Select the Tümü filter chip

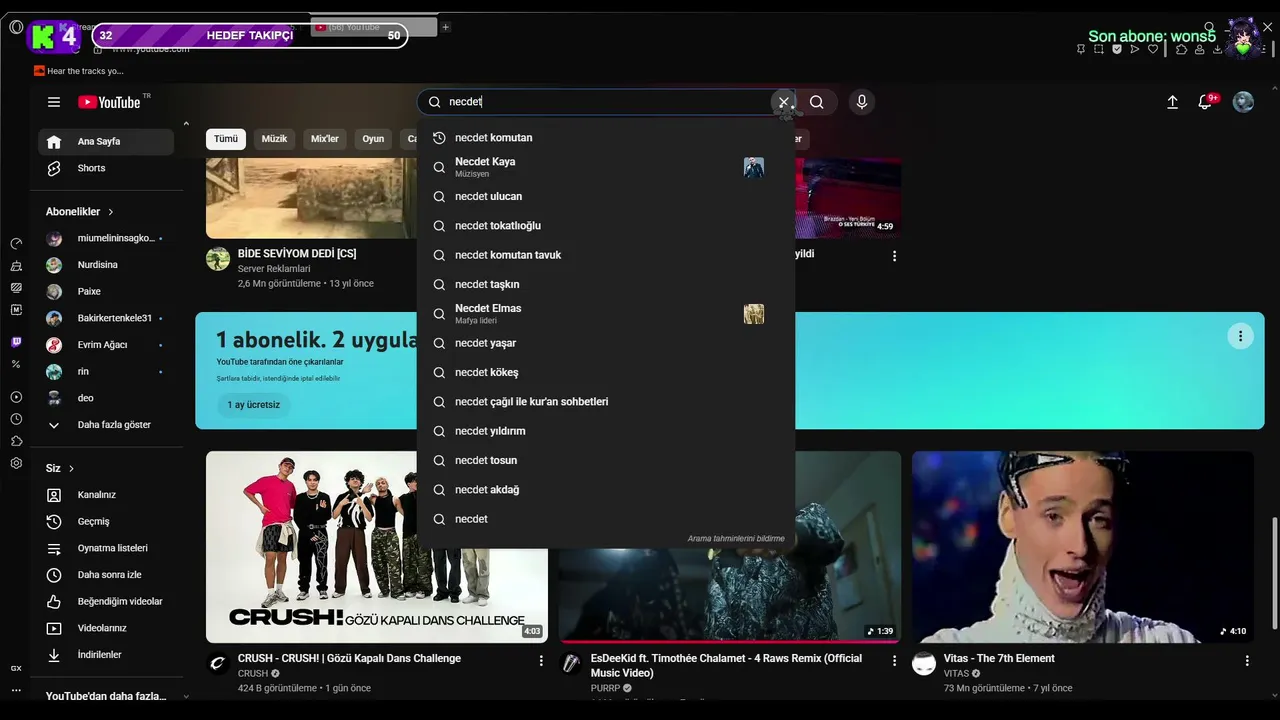click(226, 139)
